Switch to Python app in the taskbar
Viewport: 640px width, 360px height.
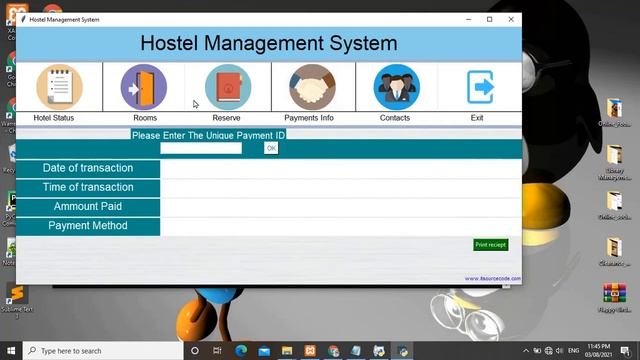(402, 351)
